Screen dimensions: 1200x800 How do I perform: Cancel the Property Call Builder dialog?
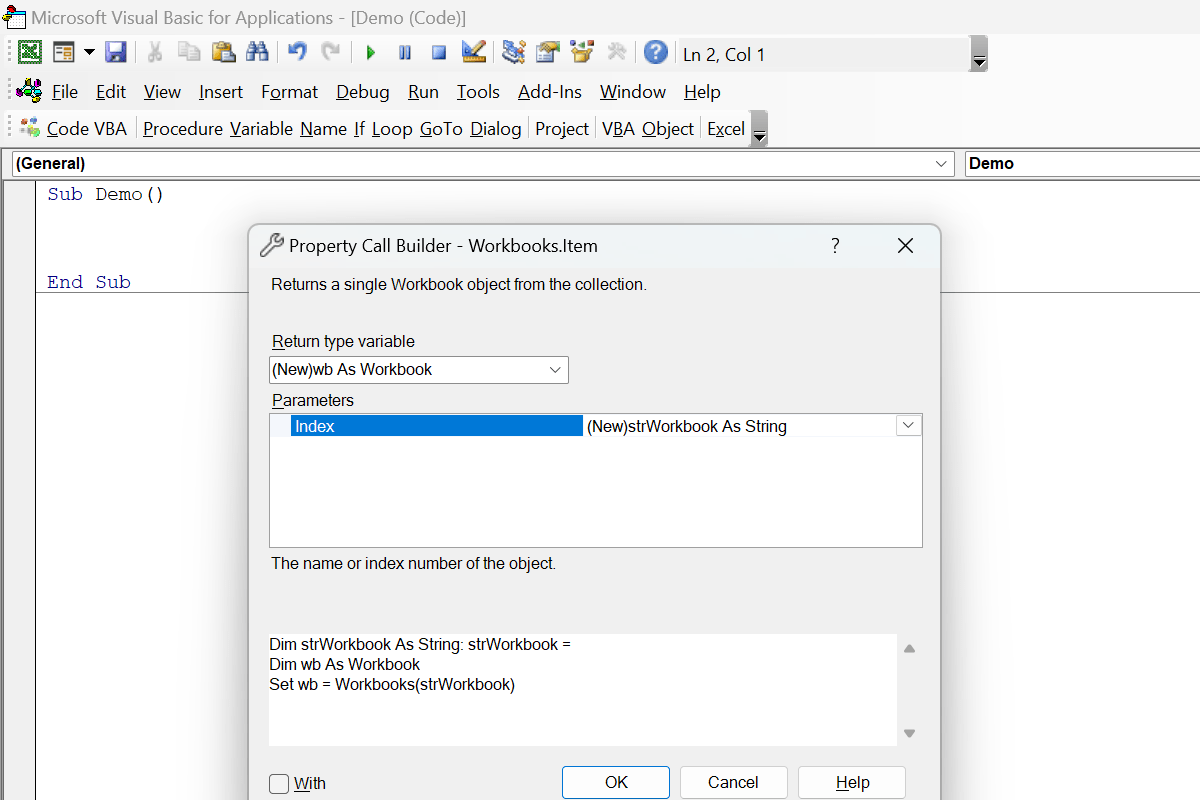734,783
